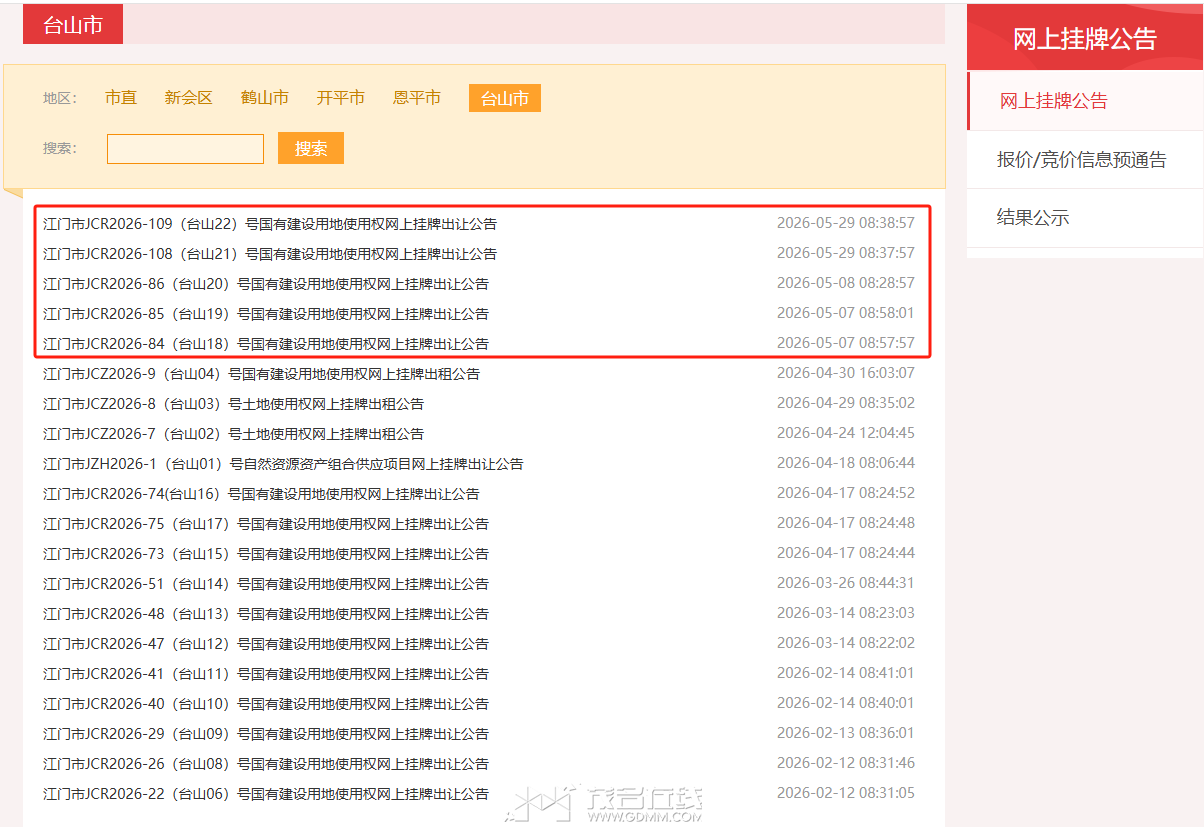Open announcement JCR2026-109 (台山22)
This screenshot has height=827, width=1204.
270,224
